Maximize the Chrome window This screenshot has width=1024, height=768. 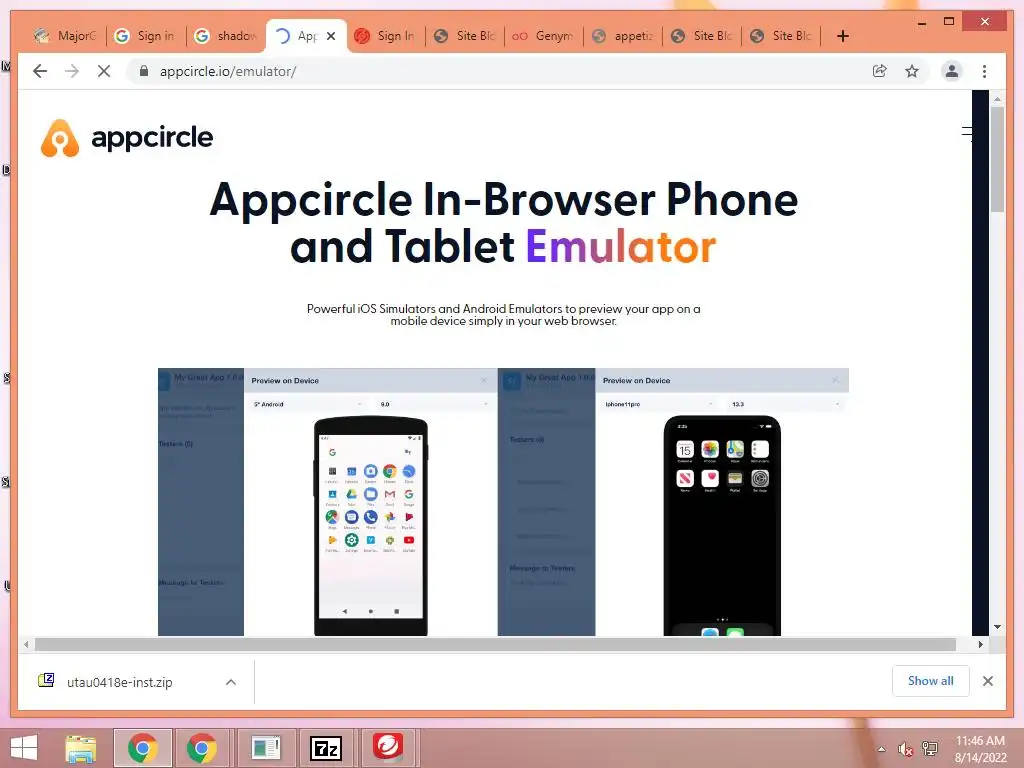point(949,22)
